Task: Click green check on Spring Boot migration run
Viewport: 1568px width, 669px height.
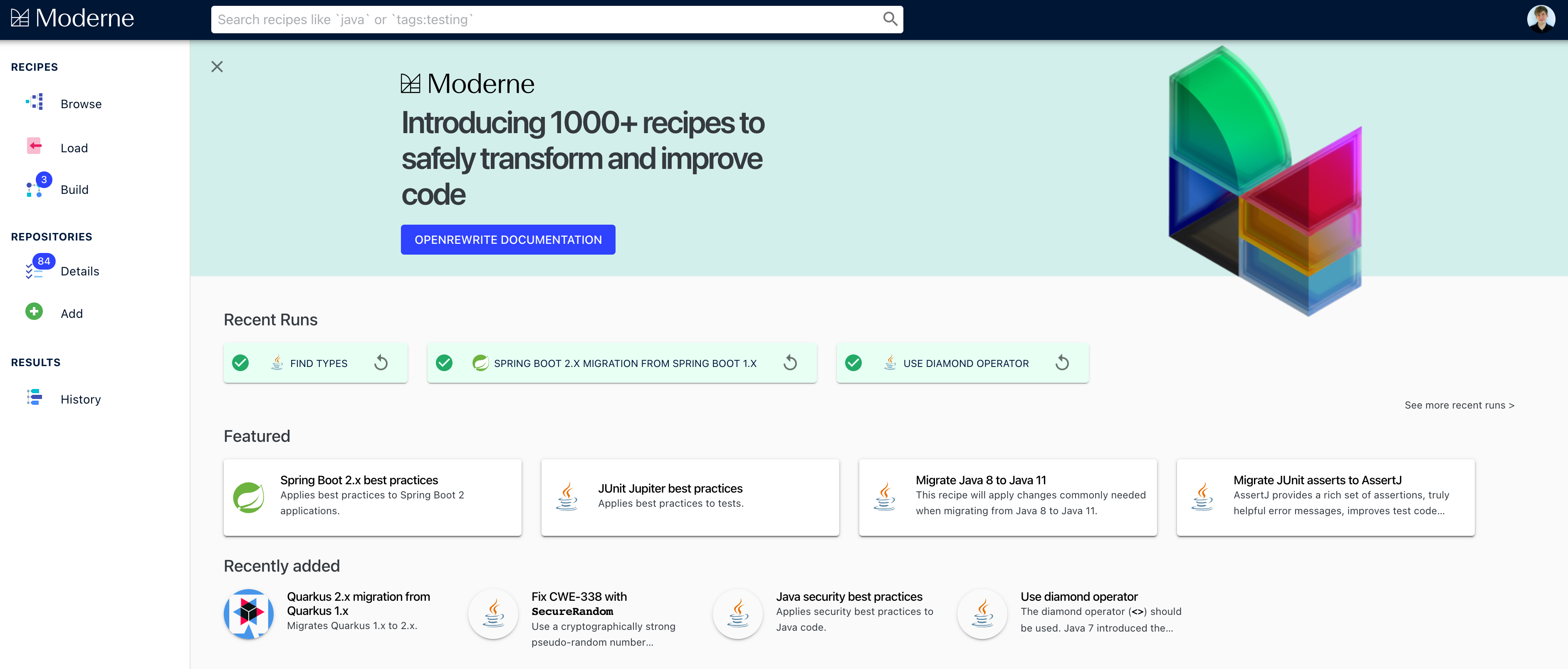Action: [444, 363]
